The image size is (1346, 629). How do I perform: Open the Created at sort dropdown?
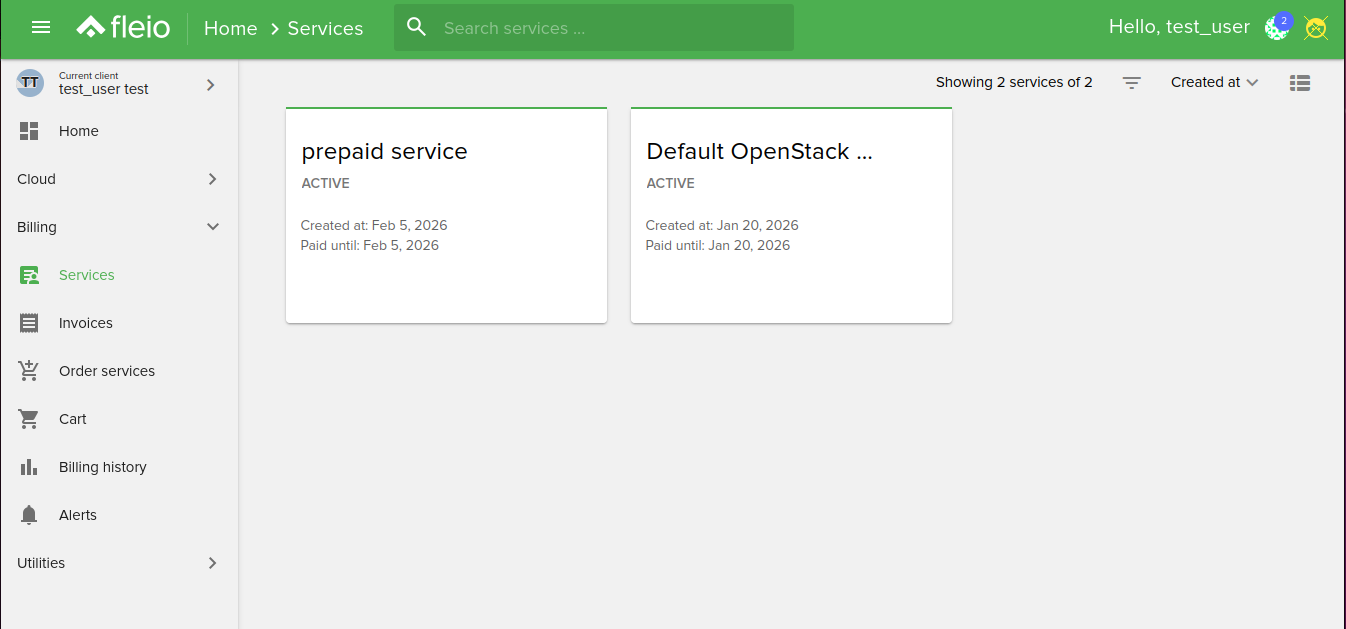[x=1214, y=83]
